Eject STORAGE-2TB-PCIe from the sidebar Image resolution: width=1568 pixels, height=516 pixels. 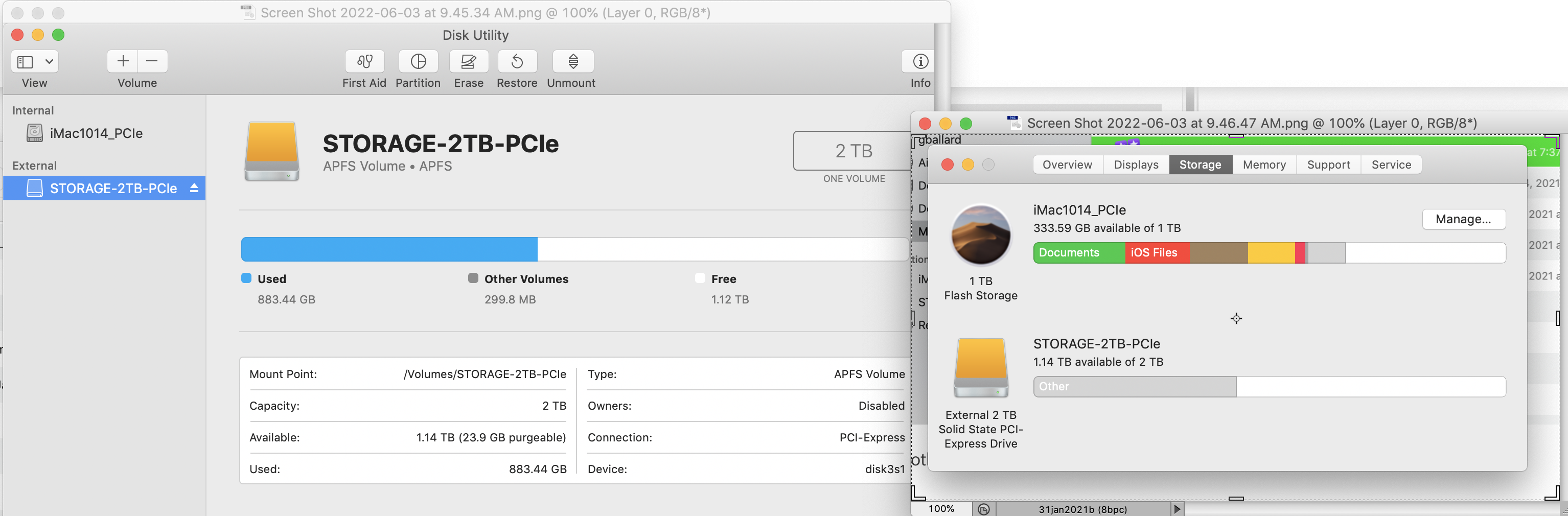coord(194,188)
